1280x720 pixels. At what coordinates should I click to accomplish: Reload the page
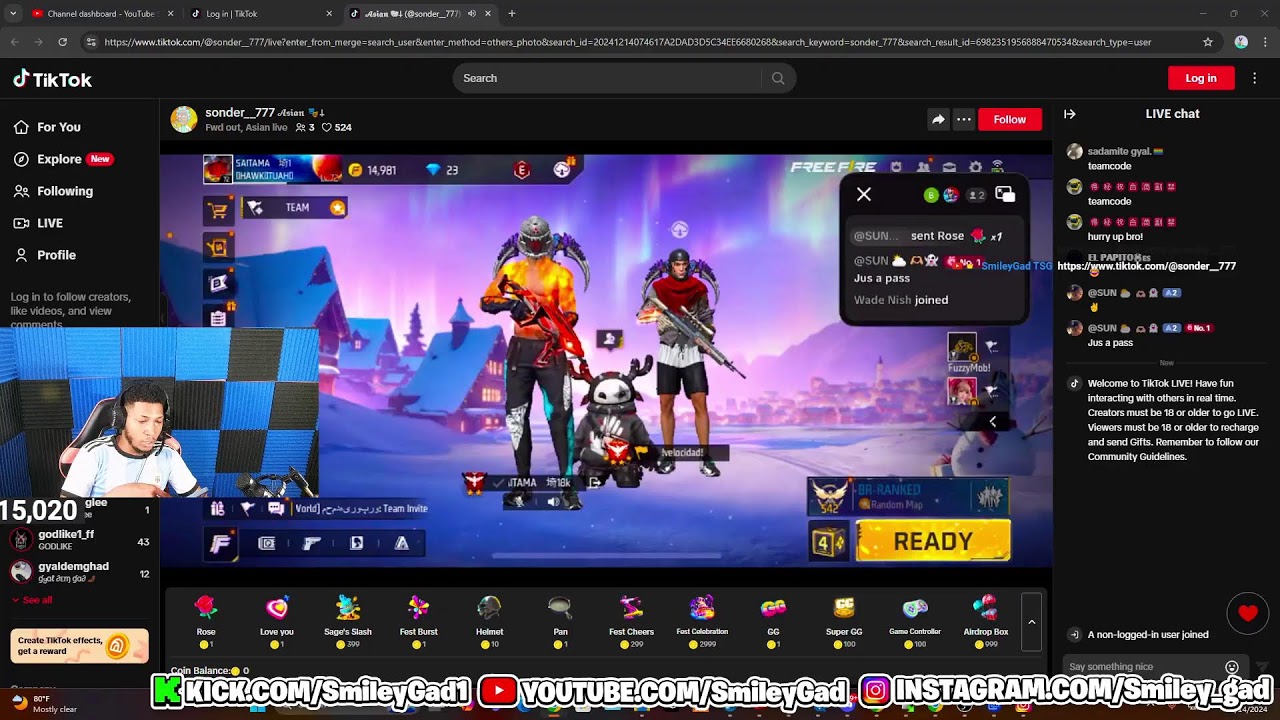coord(62,42)
